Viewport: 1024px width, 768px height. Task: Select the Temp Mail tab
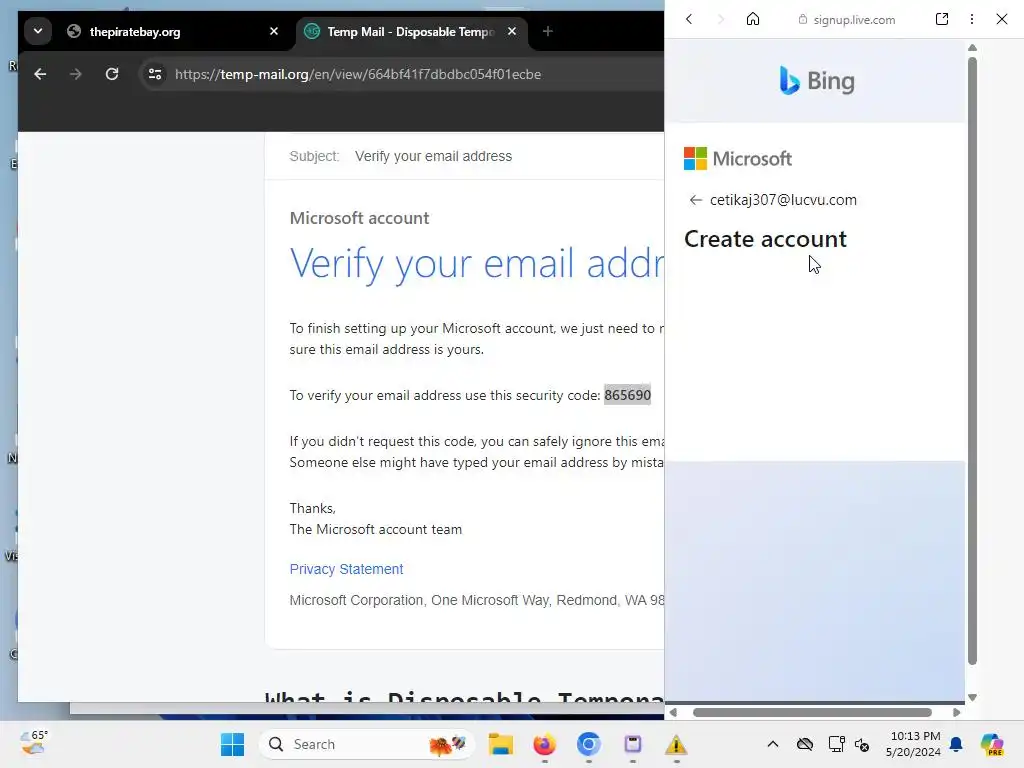click(411, 31)
